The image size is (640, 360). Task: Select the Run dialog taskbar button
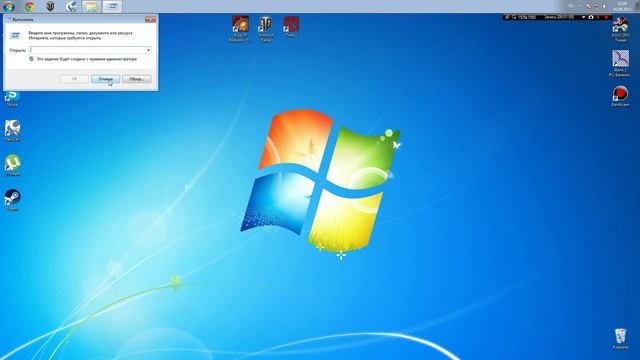click(112, 6)
